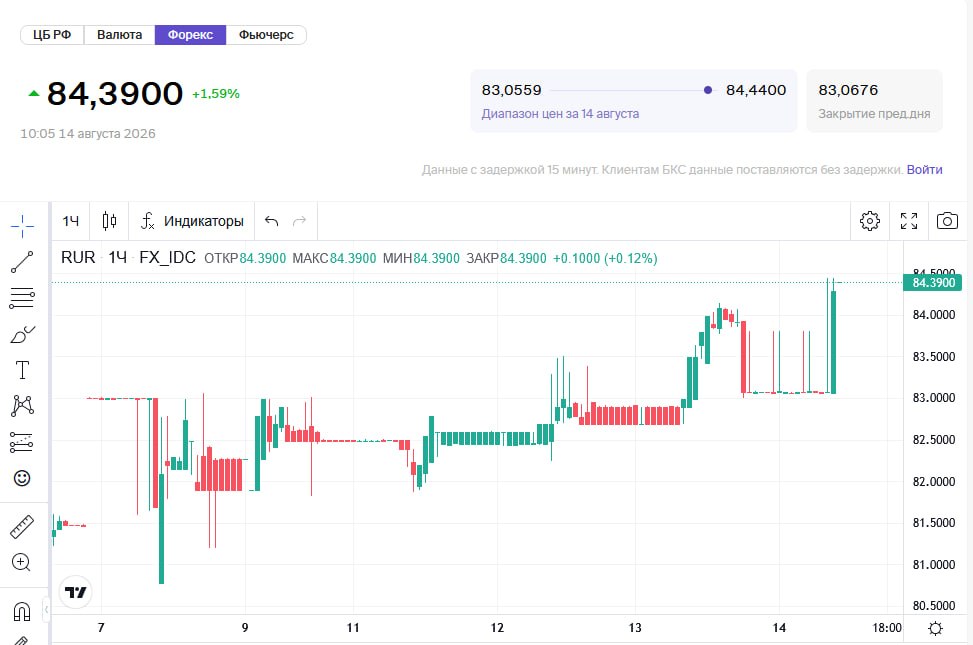Open the Fibonacci and horizontal lines tool
Viewport: 973px width, 645px height.
[x=22, y=298]
